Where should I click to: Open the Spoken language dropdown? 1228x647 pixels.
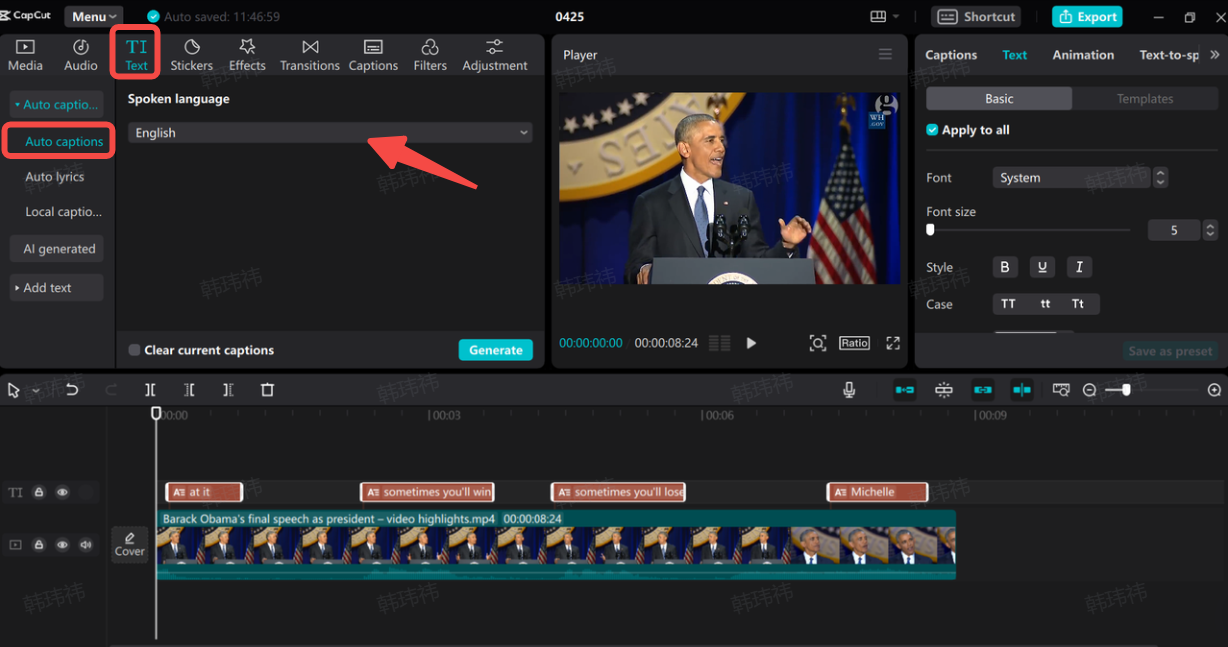pyautogui.click(x=330, y=133)
